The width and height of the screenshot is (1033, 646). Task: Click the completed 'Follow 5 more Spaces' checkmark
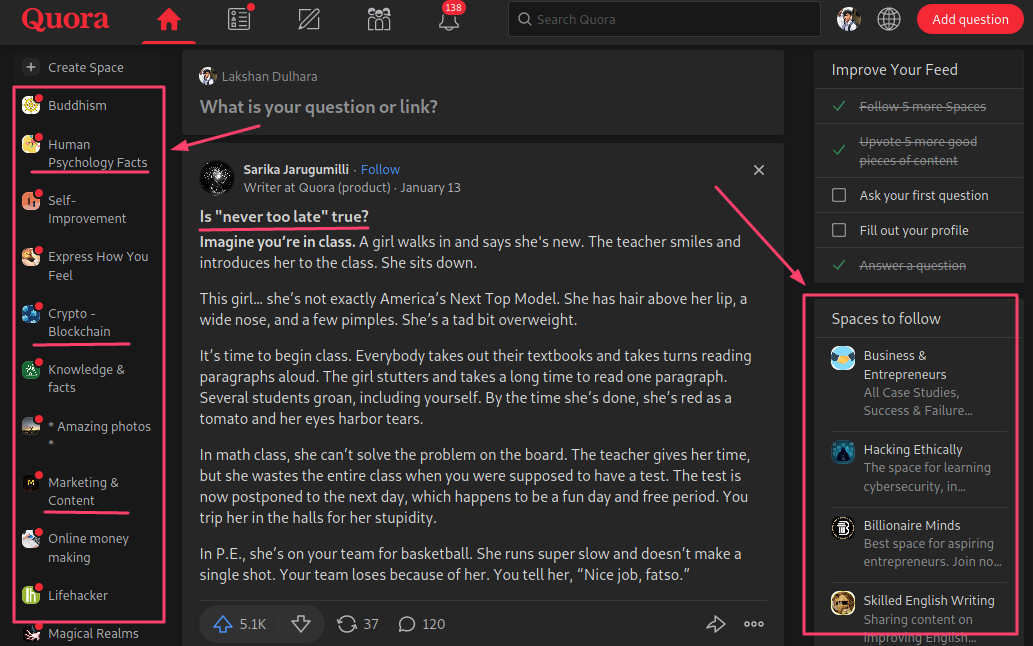coord(839,105)
